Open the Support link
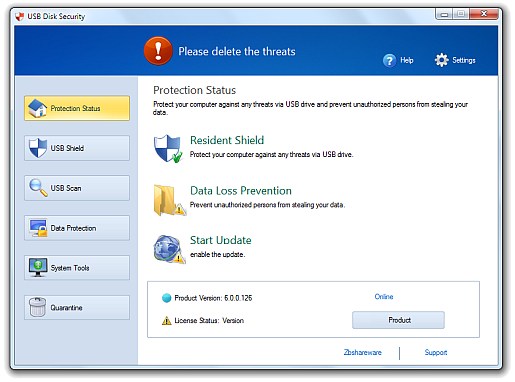This screenshot has height=382, width=515. [x=436, y=352]
